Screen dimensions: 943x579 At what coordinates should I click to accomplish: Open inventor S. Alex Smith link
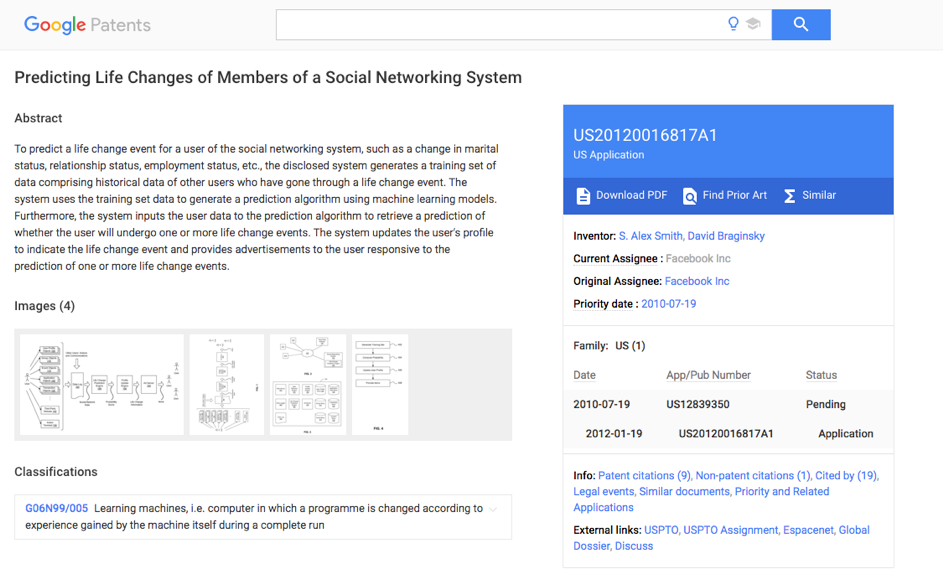point(651,236)
